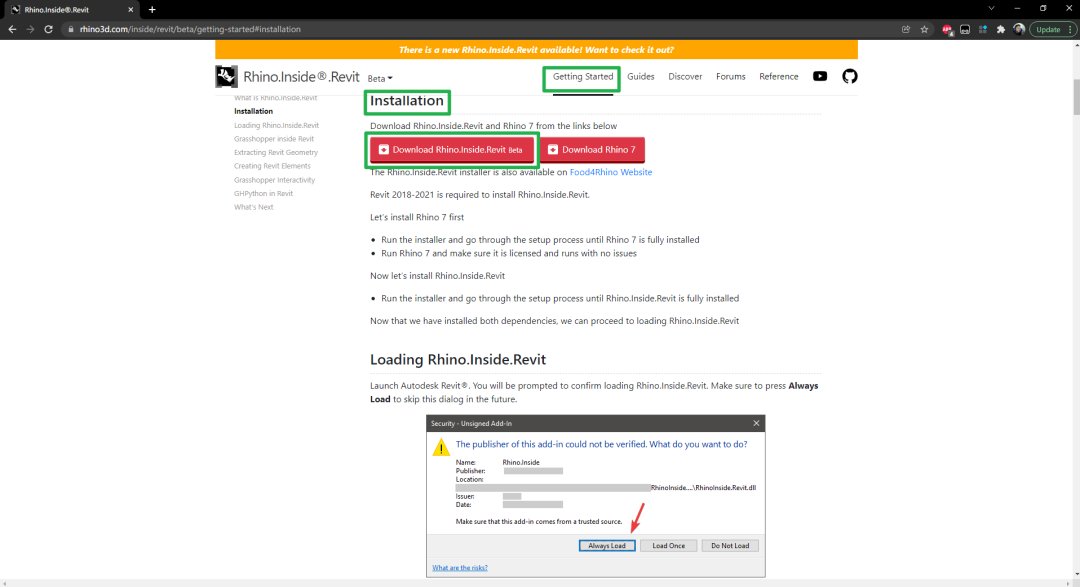Click the Loading Rhino.Inside.Revit heading
The width and height of the screenshot is (1080, 587).
pos(458,360)
